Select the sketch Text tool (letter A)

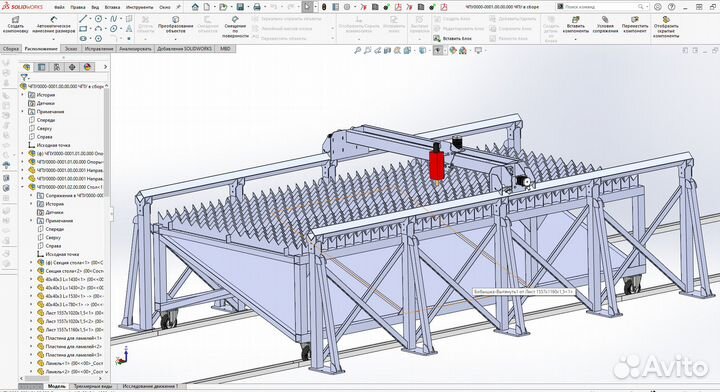tap(129, 28)
